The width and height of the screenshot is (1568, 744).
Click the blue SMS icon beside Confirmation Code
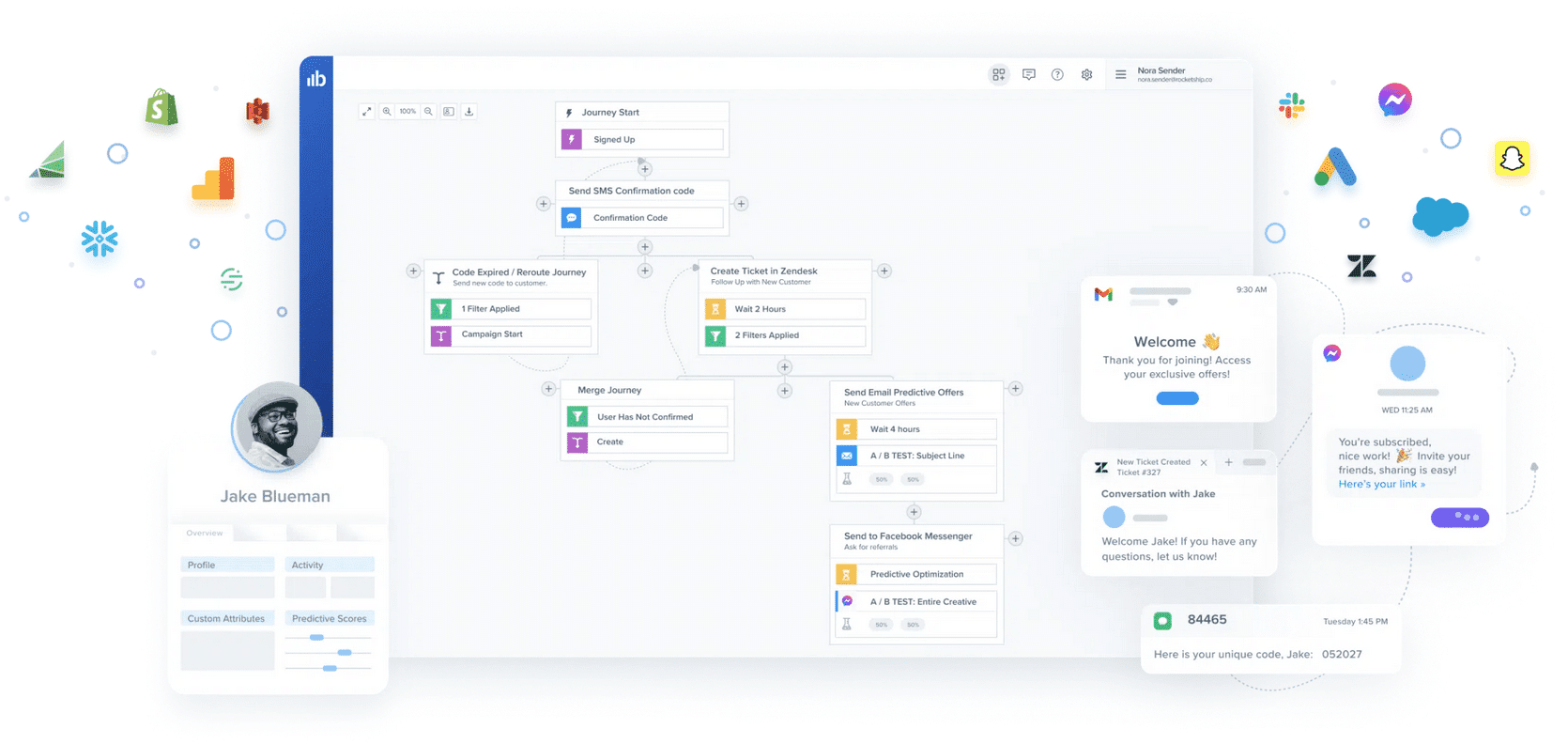[572, 217]
